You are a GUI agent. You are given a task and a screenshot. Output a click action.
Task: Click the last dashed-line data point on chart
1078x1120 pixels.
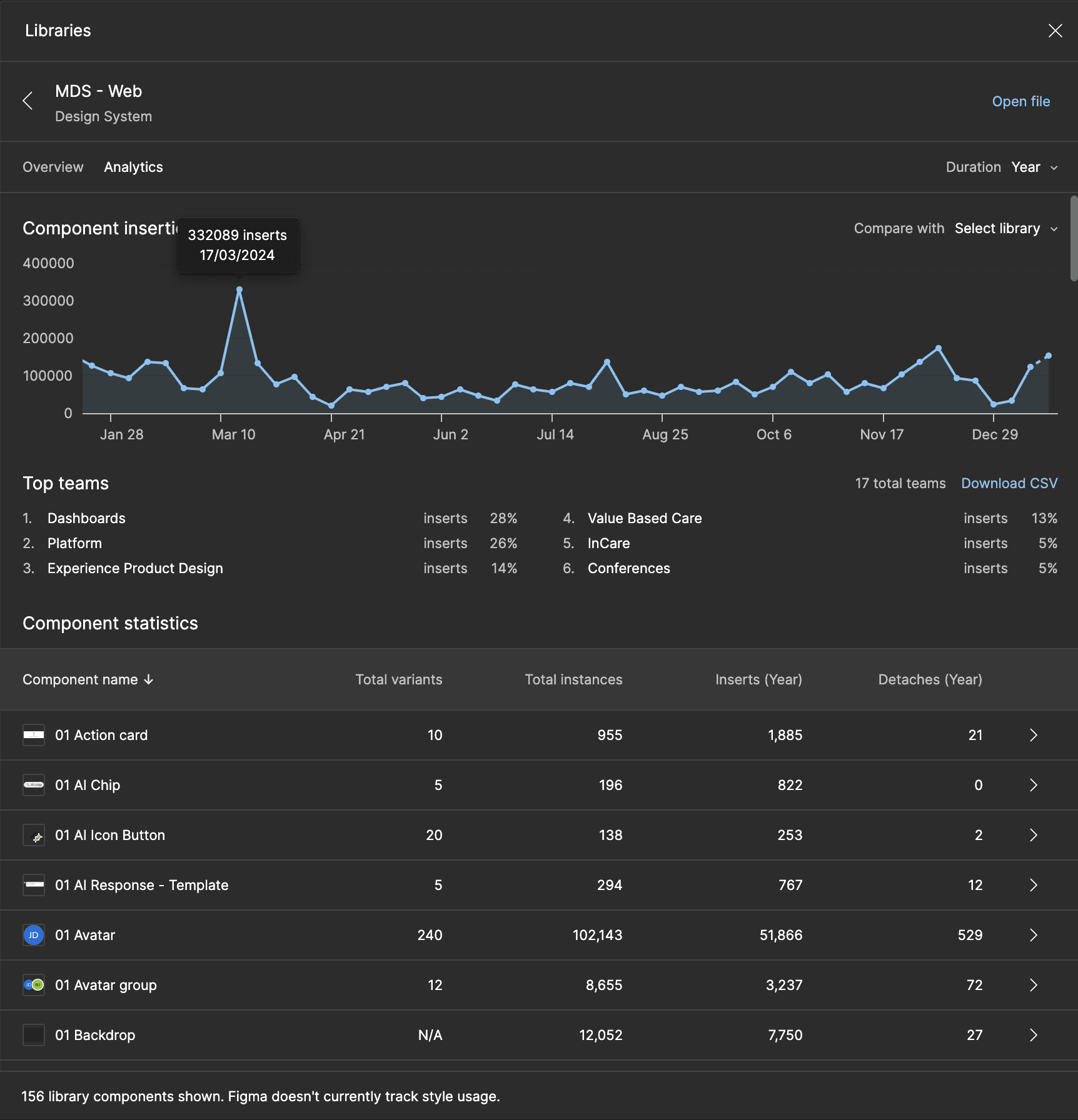[1049, 356]
